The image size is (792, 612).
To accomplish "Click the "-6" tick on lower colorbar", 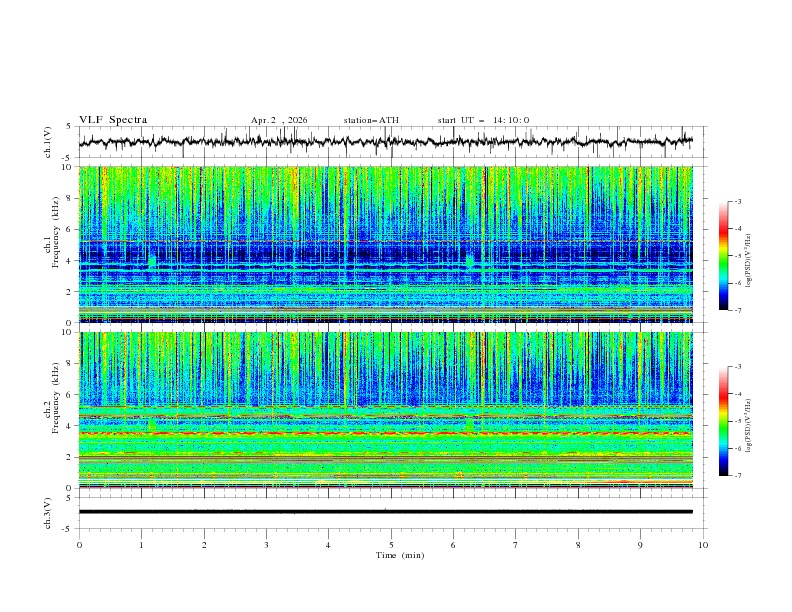I will coord(737,448).
